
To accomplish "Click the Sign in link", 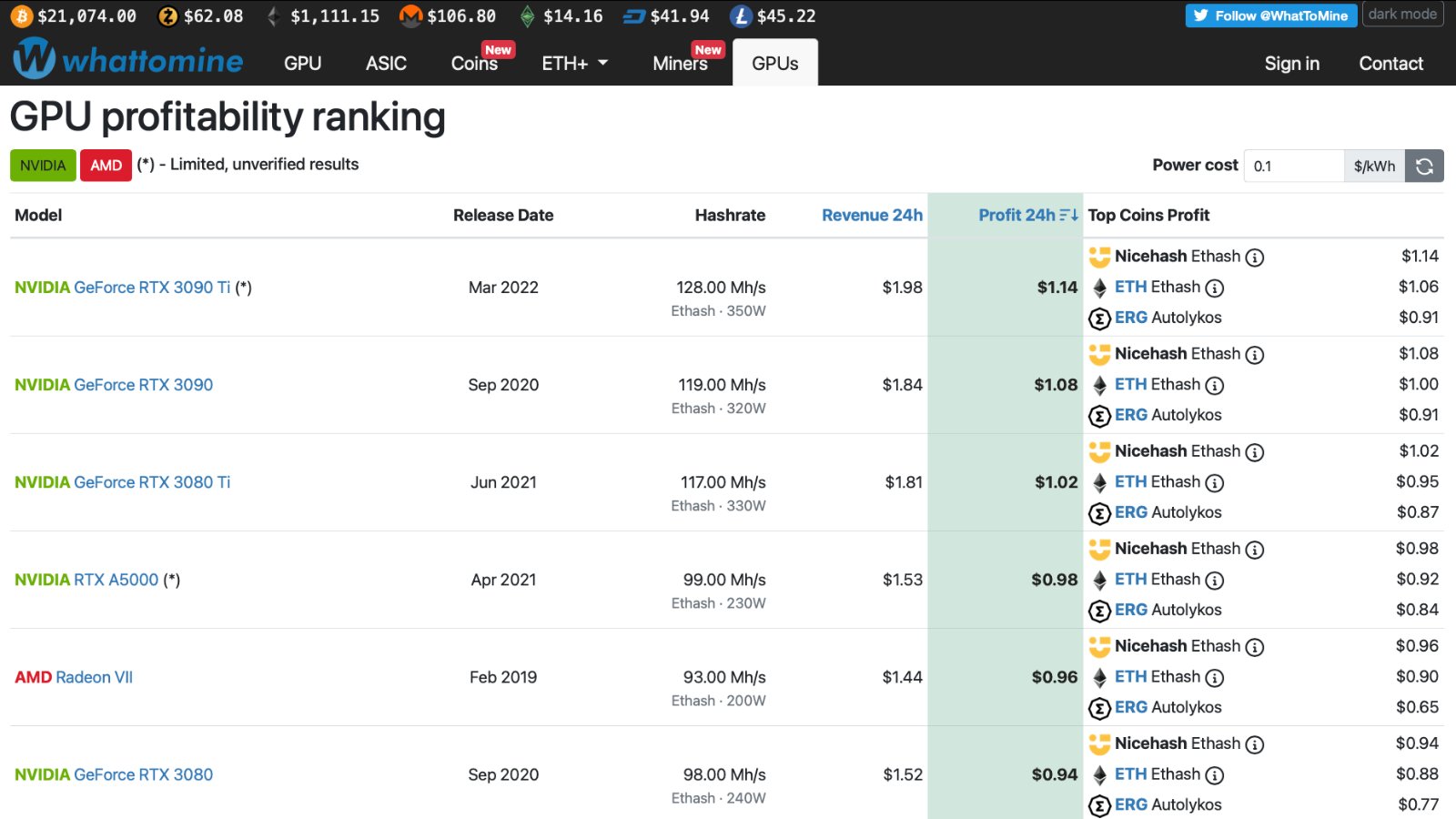I will (1291, 64).
